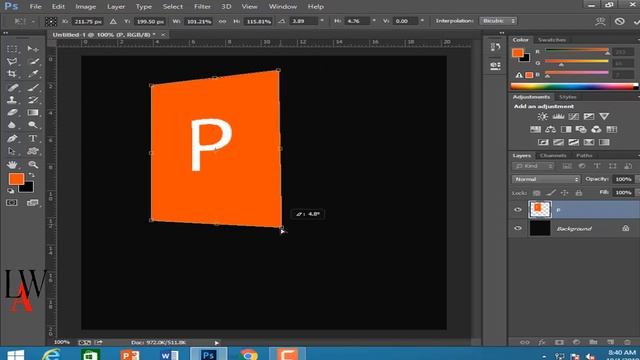640x360 pixels.
Task: Select the Lasso tool
Action: click(12, 62)
